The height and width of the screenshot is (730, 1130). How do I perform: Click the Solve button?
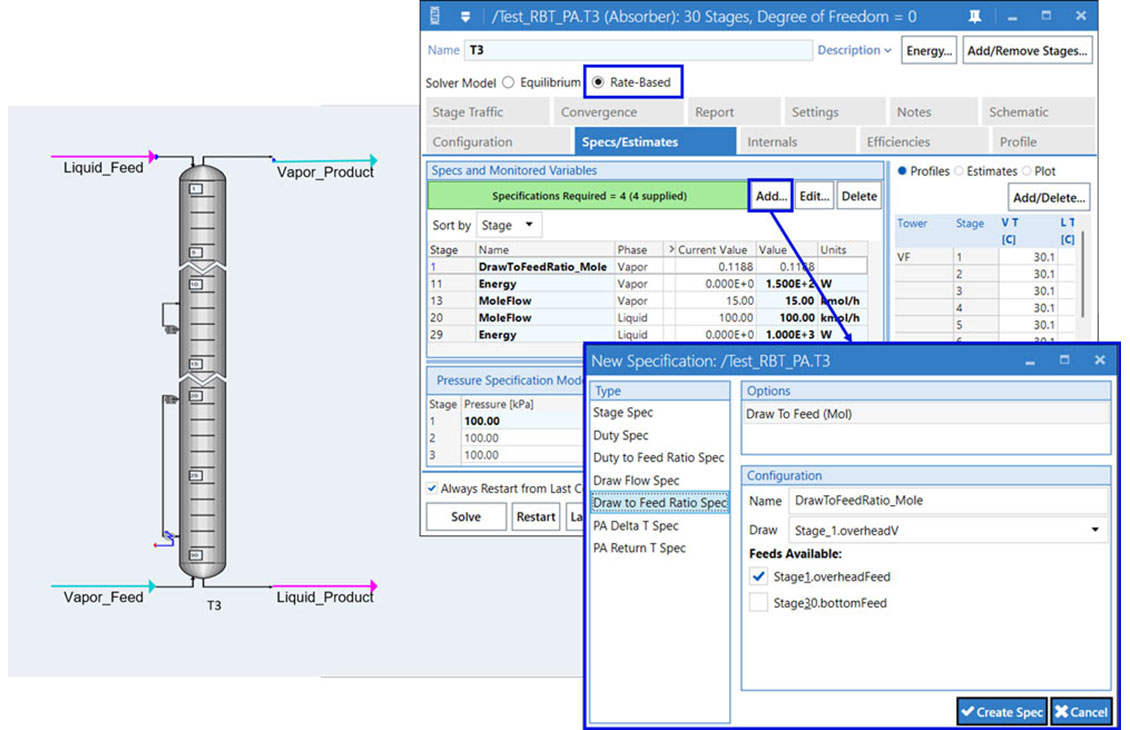(x=466, y=517)
